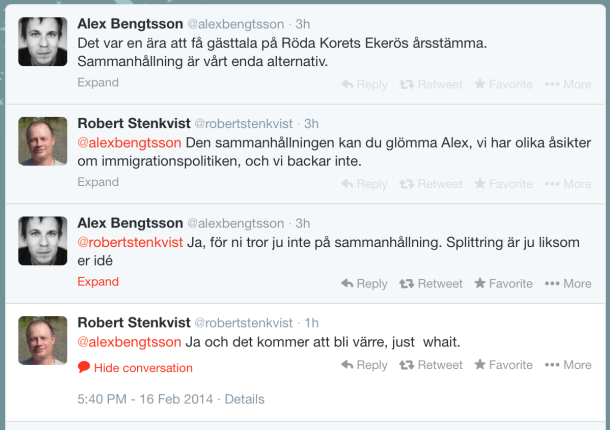Open More menu on Alex's first tweet

pos(568,85)
